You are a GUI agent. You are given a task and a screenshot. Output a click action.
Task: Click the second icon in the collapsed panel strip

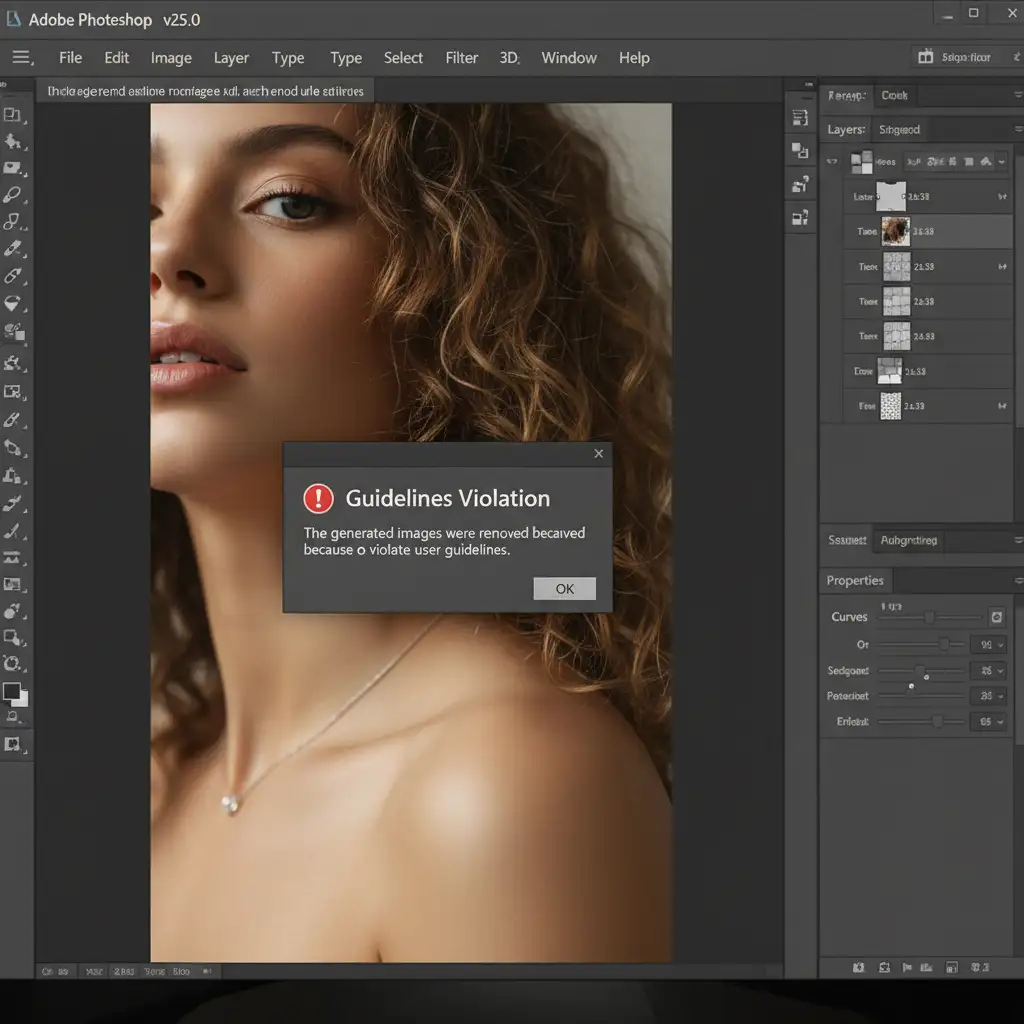pyautogui.click(x=799, y=150)
